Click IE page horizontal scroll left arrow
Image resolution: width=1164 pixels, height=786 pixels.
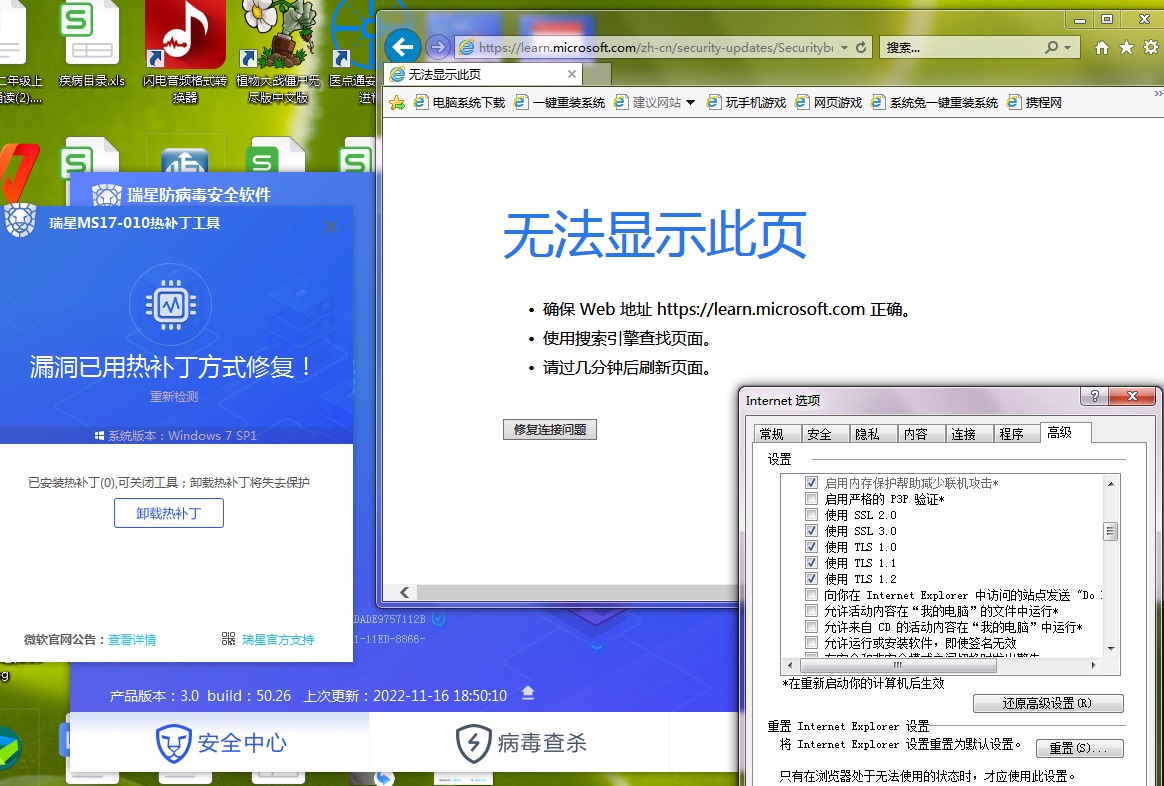pos(405,592)
